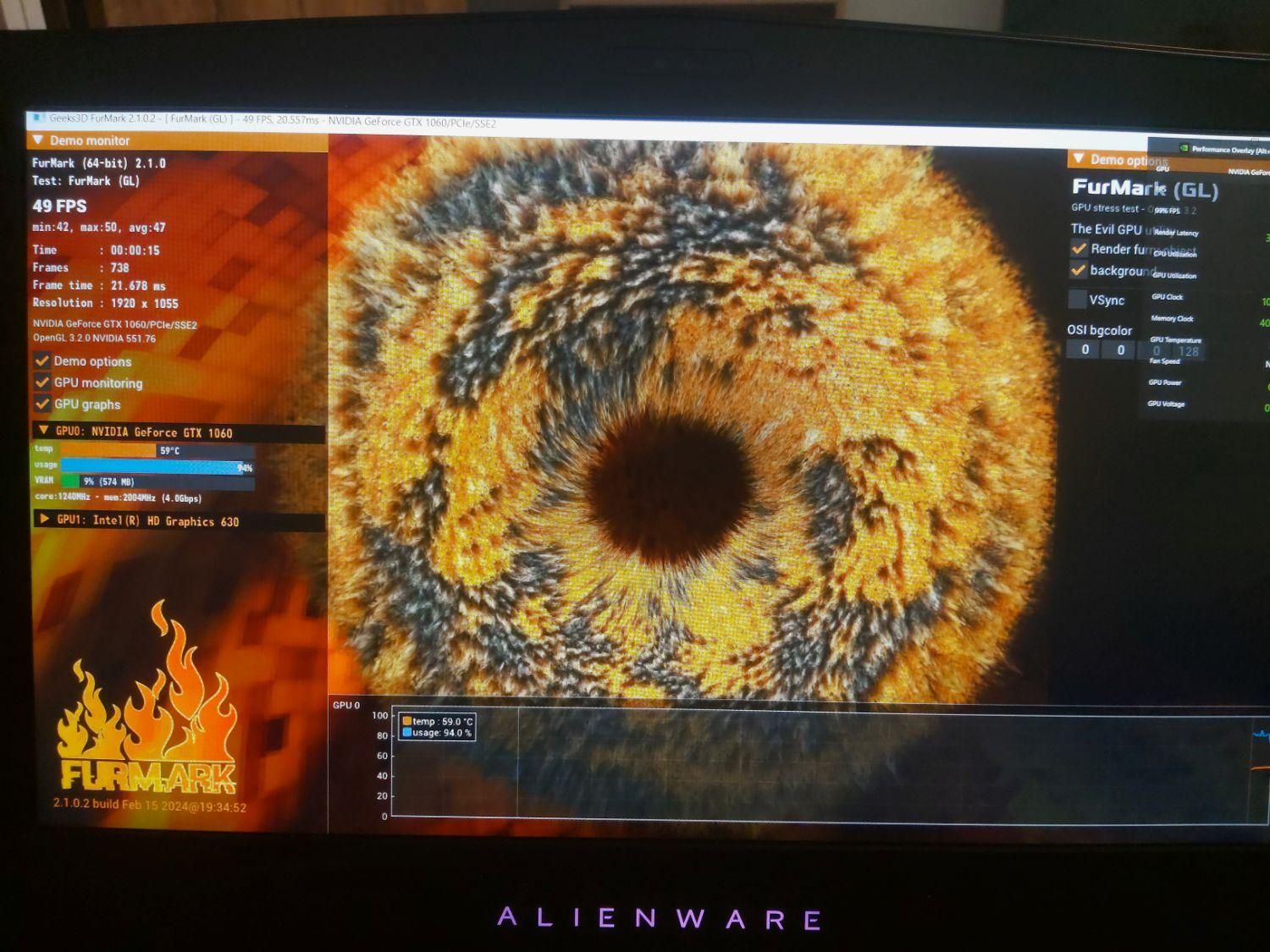
Task: Click the OpenGL 3.2.0 NVIDIA 551.76 text
Action: point(95,338)
